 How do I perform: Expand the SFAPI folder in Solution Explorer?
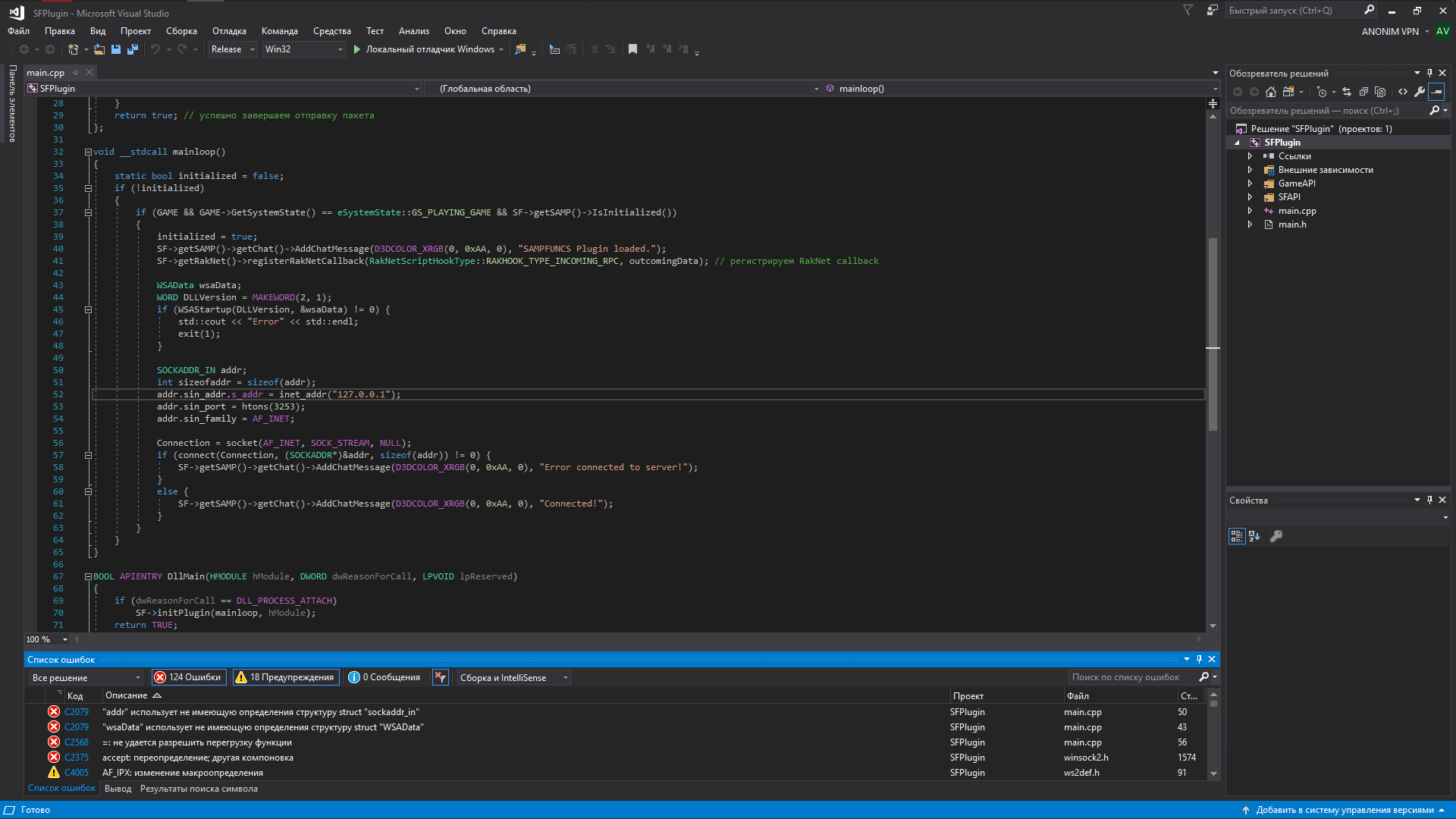[x=1250, y=197]
